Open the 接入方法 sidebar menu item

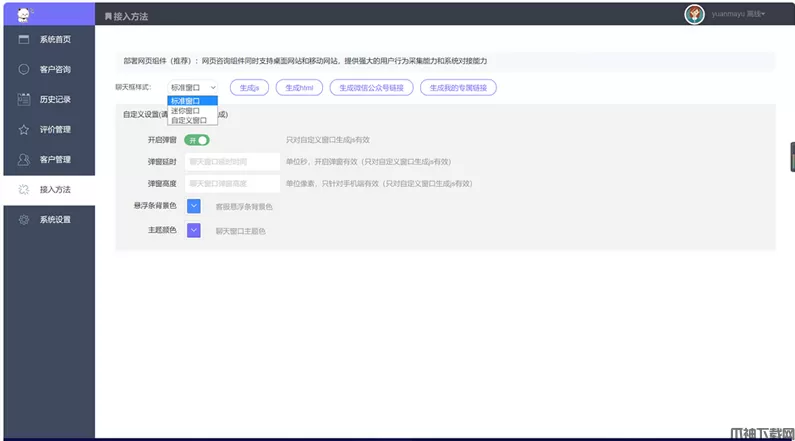point(54,189)
